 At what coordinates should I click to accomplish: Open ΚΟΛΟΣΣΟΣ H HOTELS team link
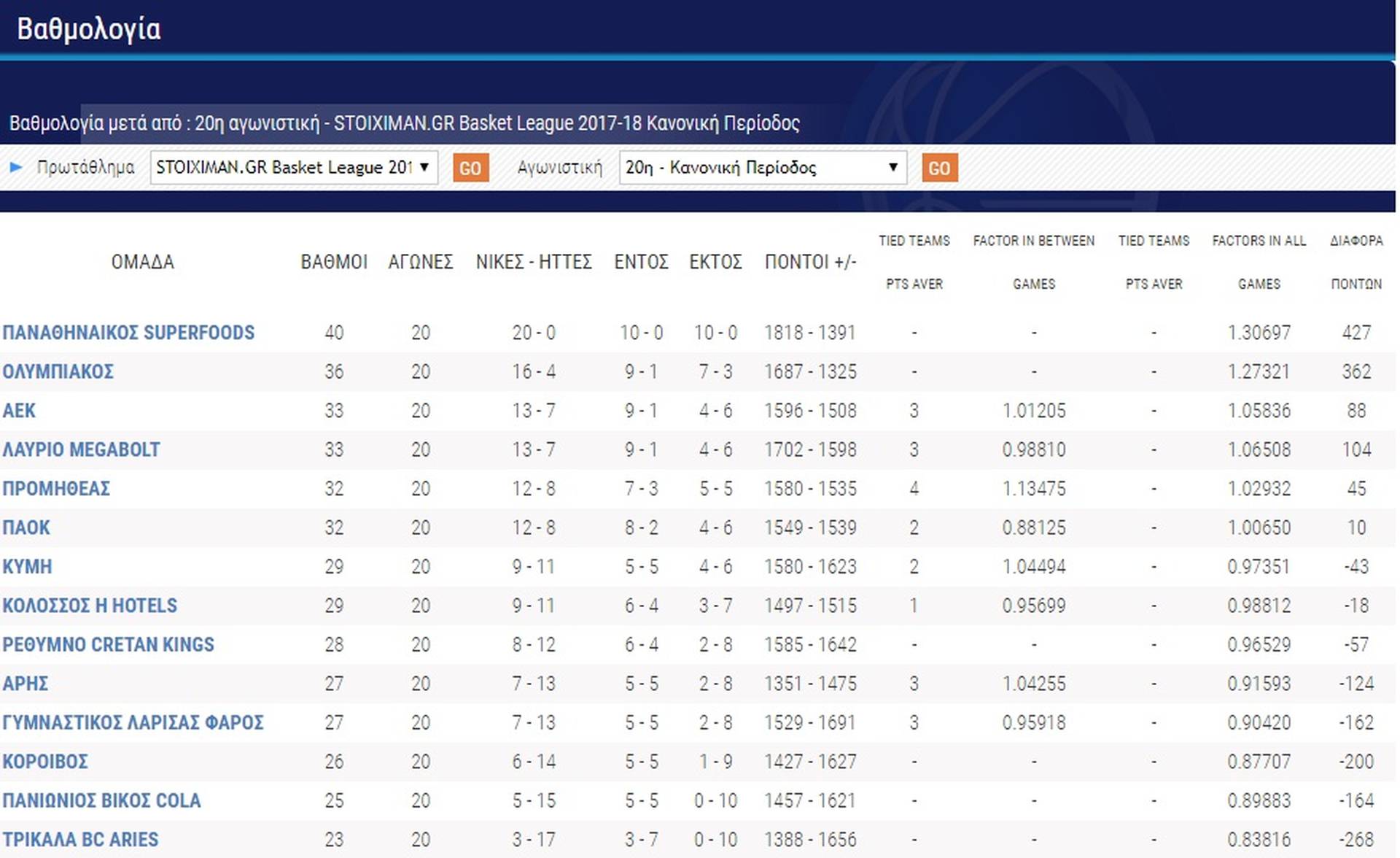(90, 606)
